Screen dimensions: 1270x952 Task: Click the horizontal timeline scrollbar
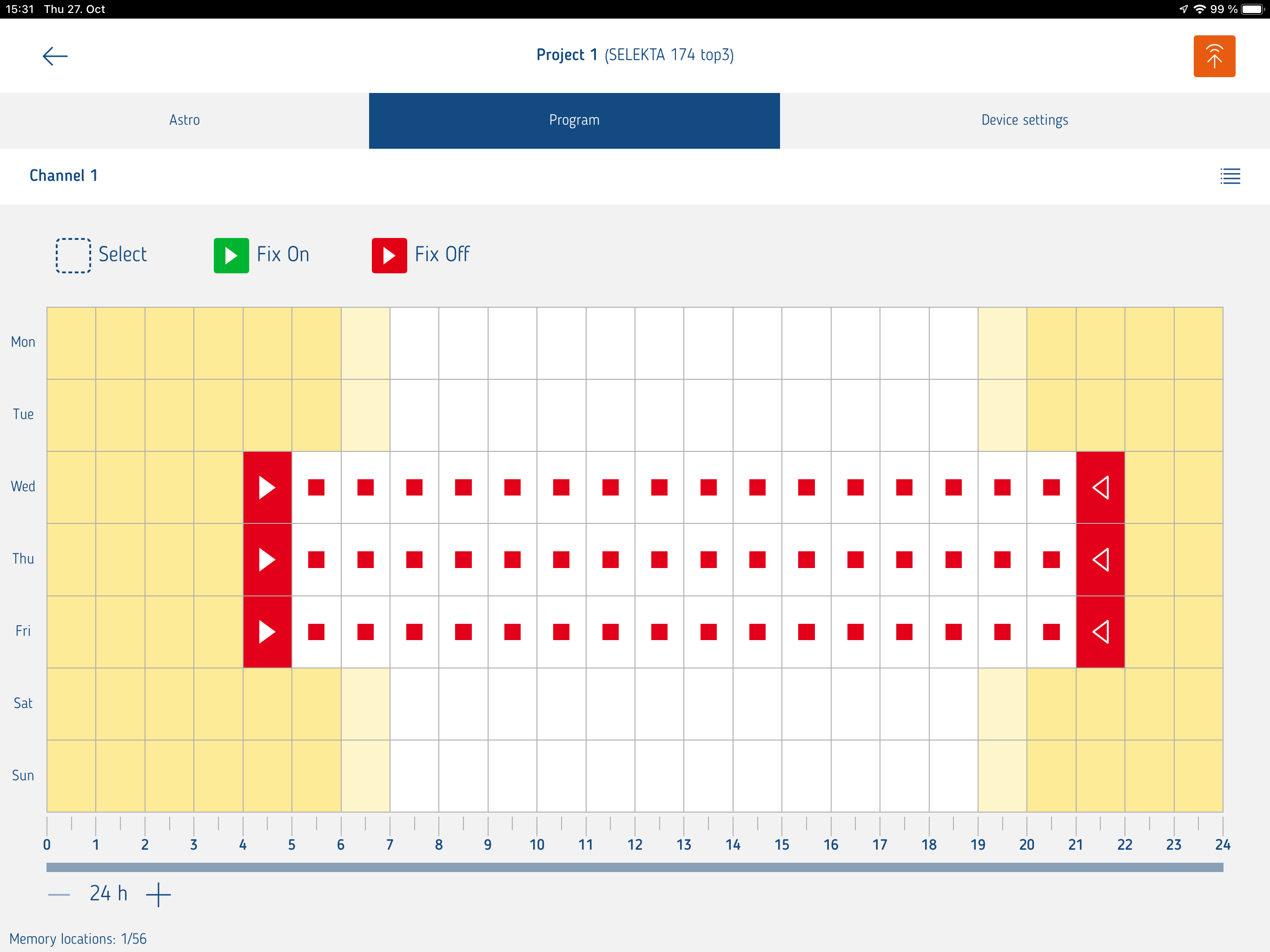635,867
